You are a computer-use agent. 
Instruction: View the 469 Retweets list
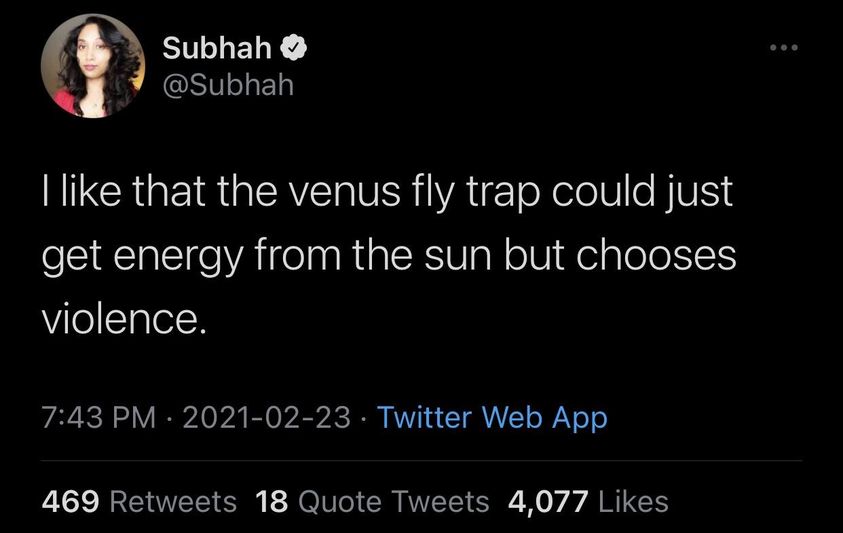click(139, 501)
